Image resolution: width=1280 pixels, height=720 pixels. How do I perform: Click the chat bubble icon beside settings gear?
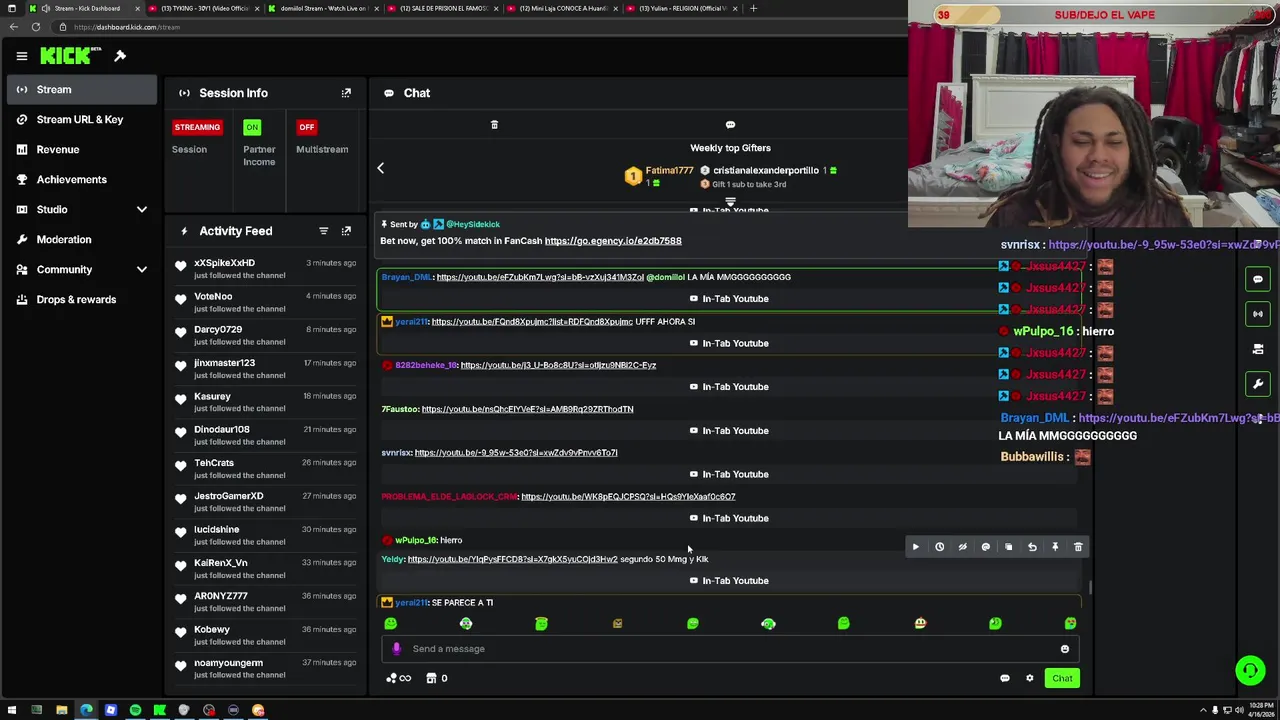coord(1005,678)
